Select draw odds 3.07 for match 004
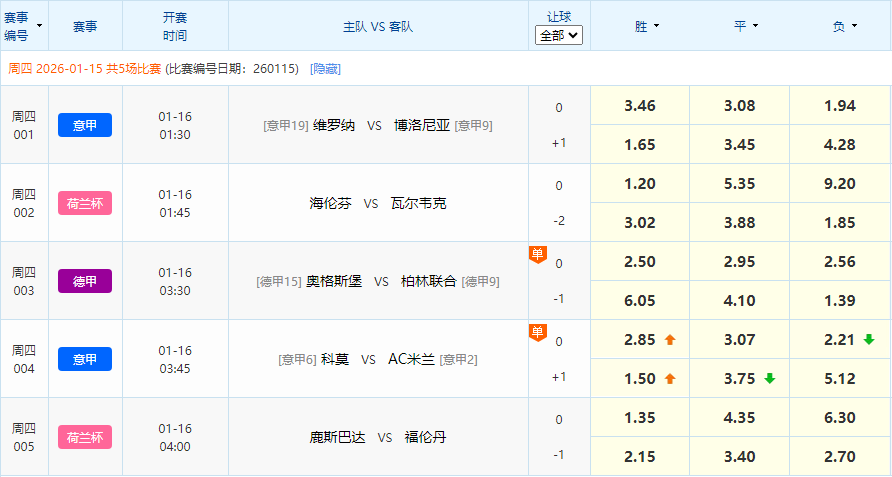 pyautogui.click(x=740, y=340)
